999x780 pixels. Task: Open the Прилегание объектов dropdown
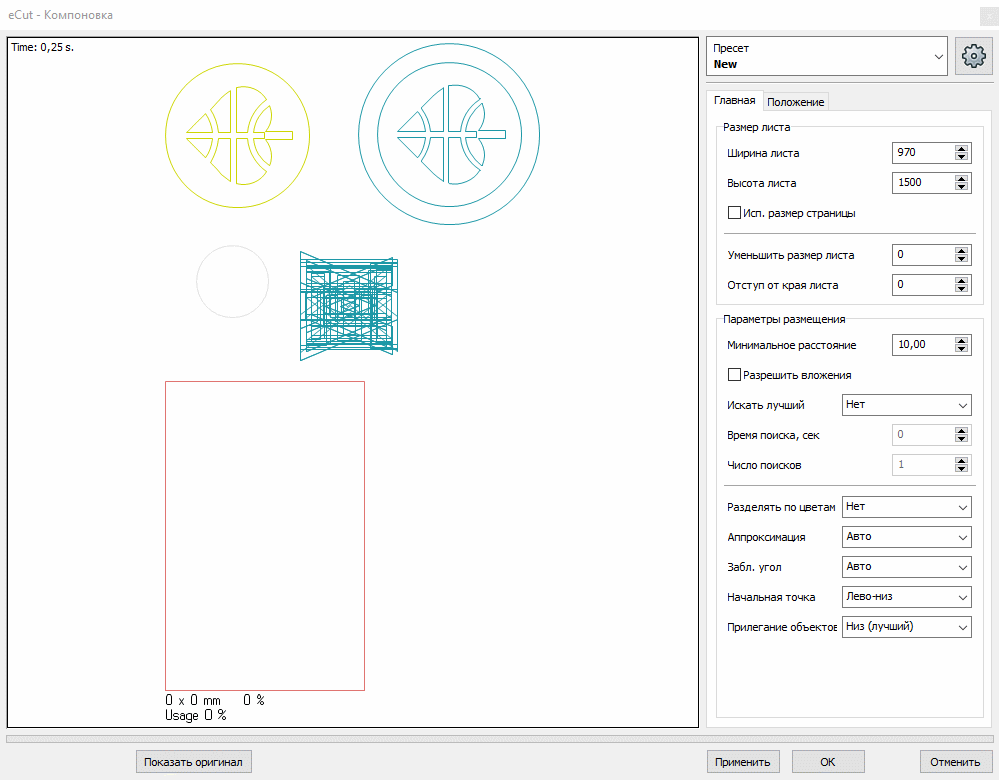(907, 626)
